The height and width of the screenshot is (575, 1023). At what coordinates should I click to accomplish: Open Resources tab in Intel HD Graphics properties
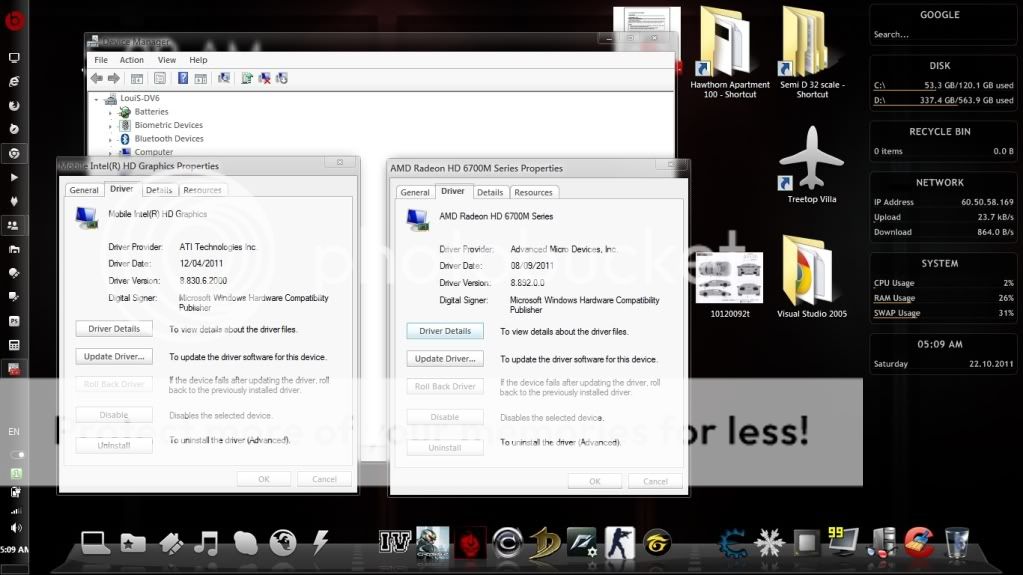(x=202, y=190)
